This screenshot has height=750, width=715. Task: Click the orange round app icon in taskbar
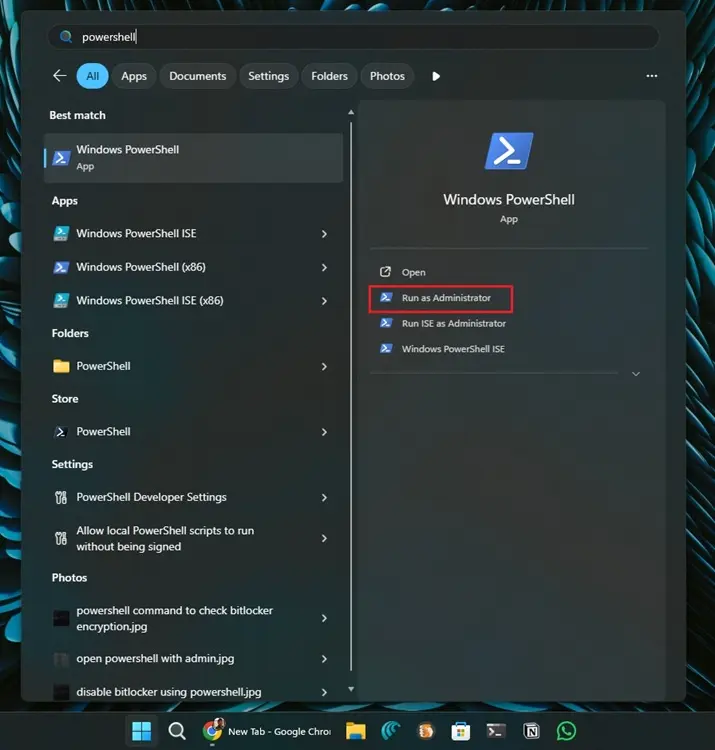[426, 731]
